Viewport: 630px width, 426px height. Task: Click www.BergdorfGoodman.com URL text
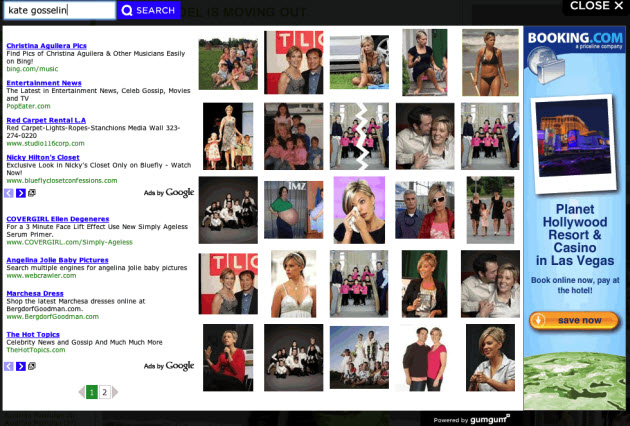52,317
